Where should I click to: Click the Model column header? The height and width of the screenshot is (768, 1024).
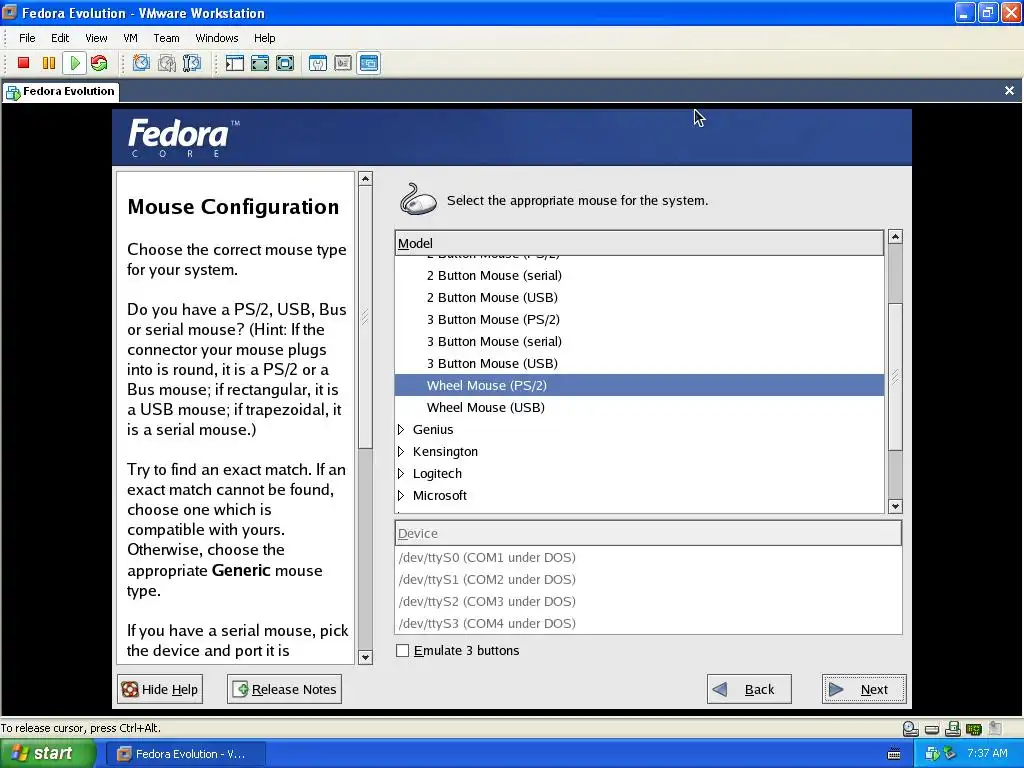pyautogui.click(x=639, y=243)
